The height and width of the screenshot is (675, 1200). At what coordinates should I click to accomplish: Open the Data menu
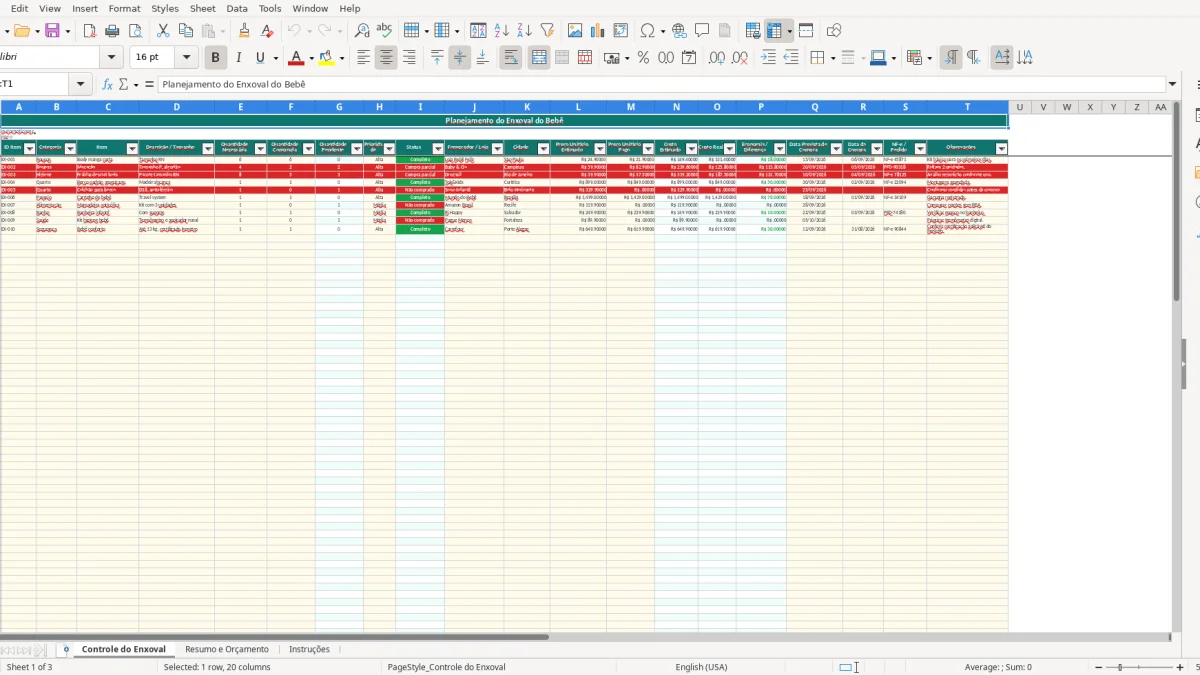pyautogui.click(x=237, y=8)
